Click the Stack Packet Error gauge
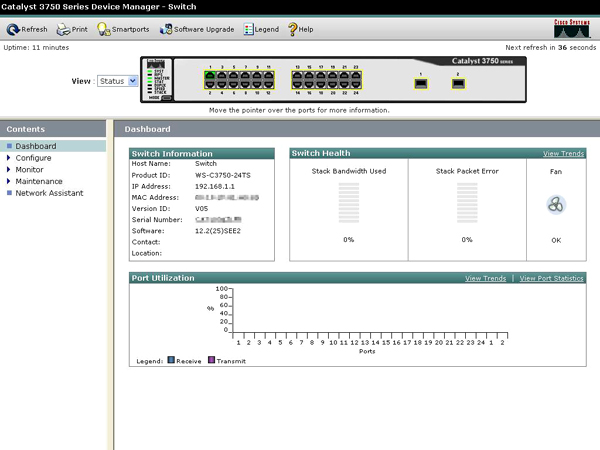Image resolution: width=600 pixels, height=450 pixels. point(467,203)
